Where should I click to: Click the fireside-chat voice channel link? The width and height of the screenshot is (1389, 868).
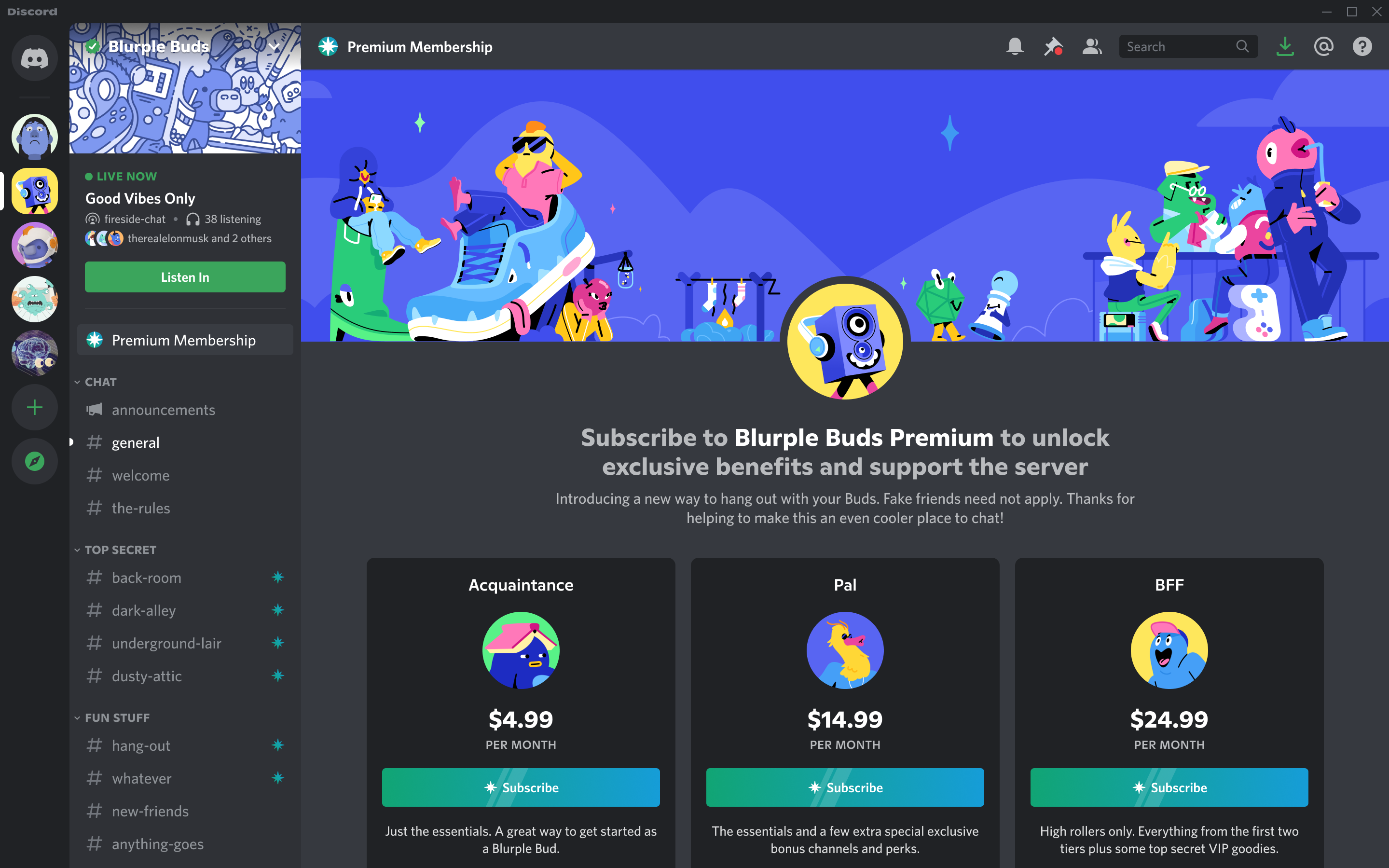click(x=133, y=219)
